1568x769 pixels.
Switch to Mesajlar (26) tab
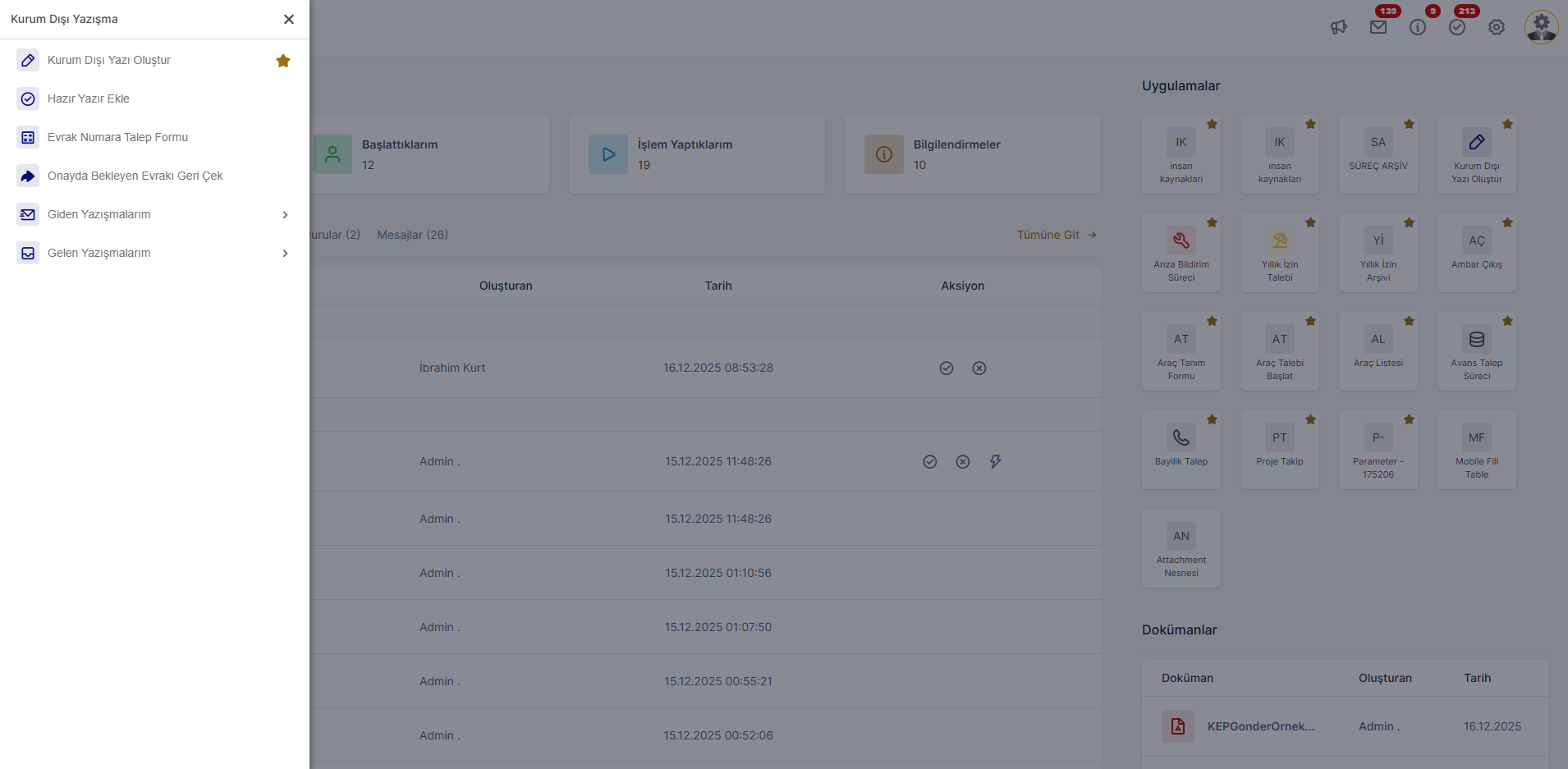(412, 235)
